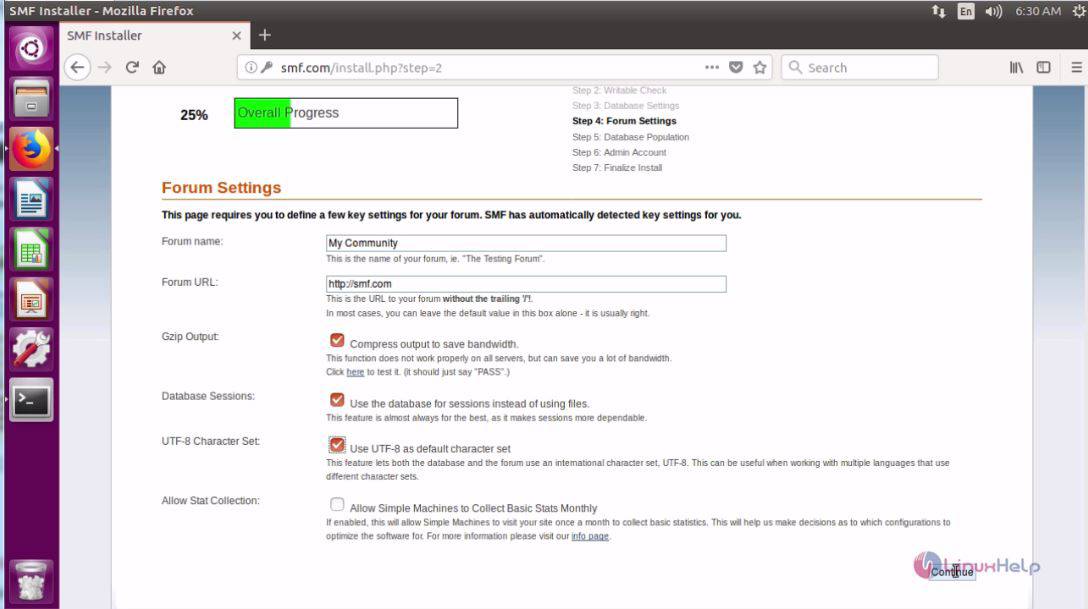1088x609 pixels.
Task: Click 'Step 4: Forum Settings' text
Action: [624, 121]
